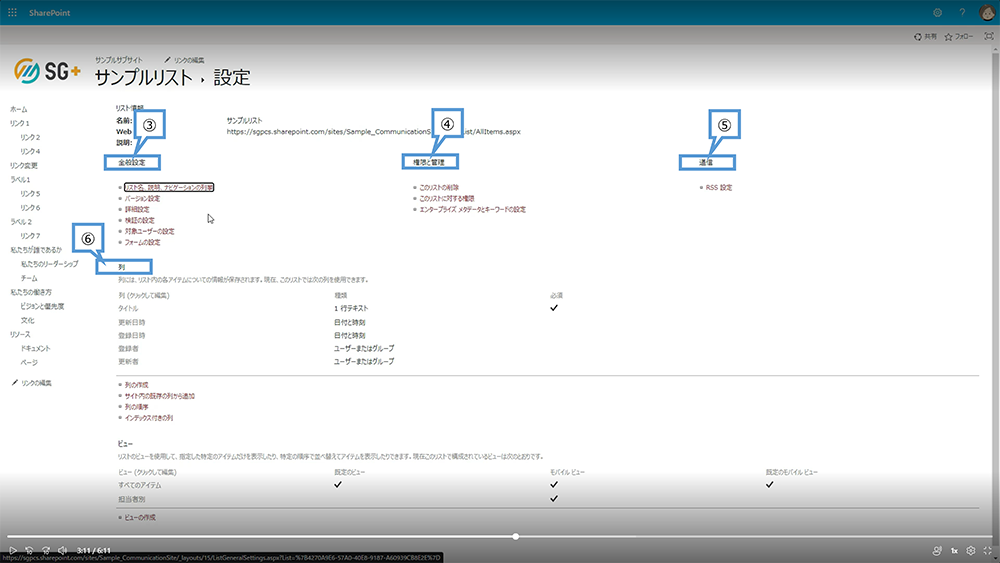
Task: Toggle the page focus mode icon
Action: click(989, 36)
